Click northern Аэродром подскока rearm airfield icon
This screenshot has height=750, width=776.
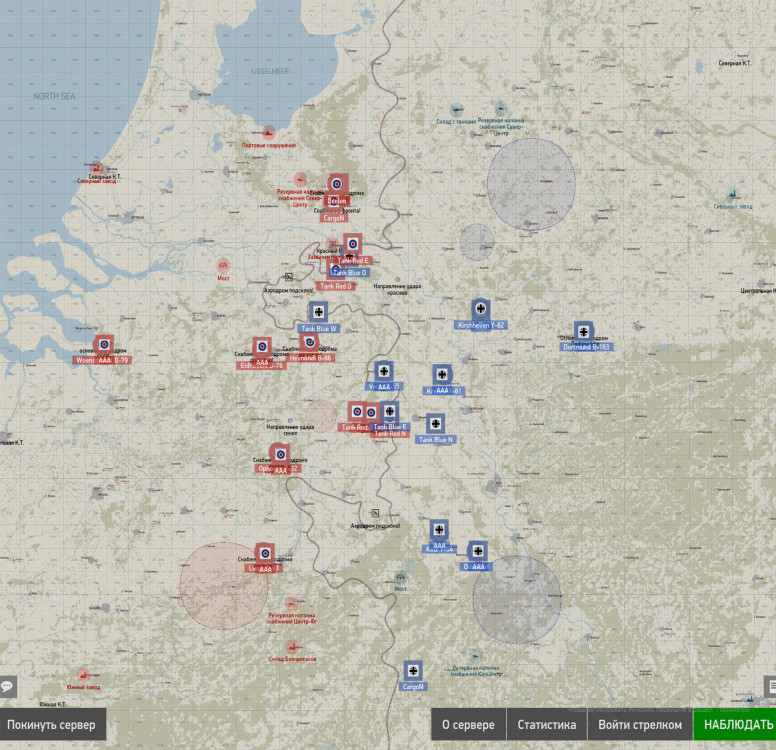click(x=289, y=277)
